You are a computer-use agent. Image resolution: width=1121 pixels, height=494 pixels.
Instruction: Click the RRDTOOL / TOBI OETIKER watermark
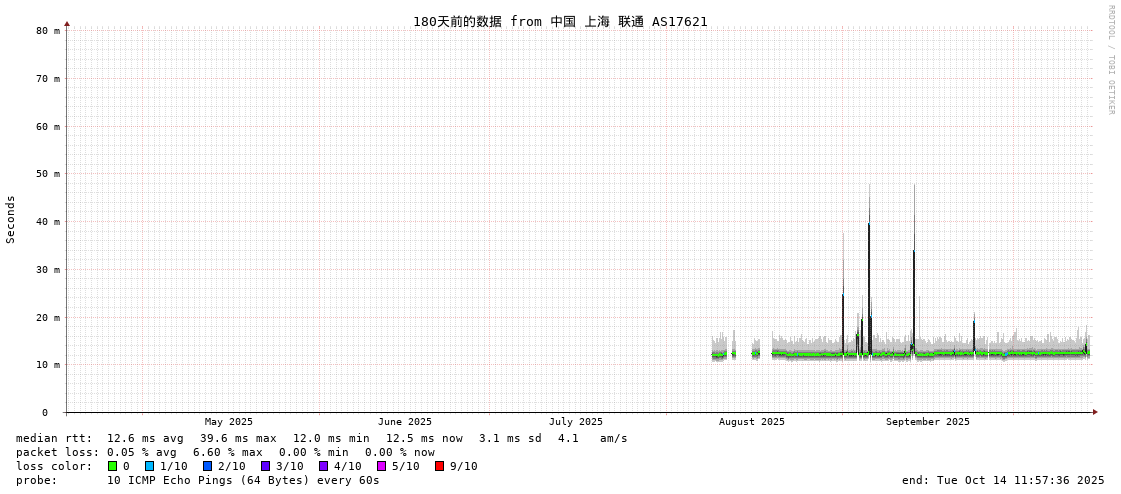(1110, 60)
